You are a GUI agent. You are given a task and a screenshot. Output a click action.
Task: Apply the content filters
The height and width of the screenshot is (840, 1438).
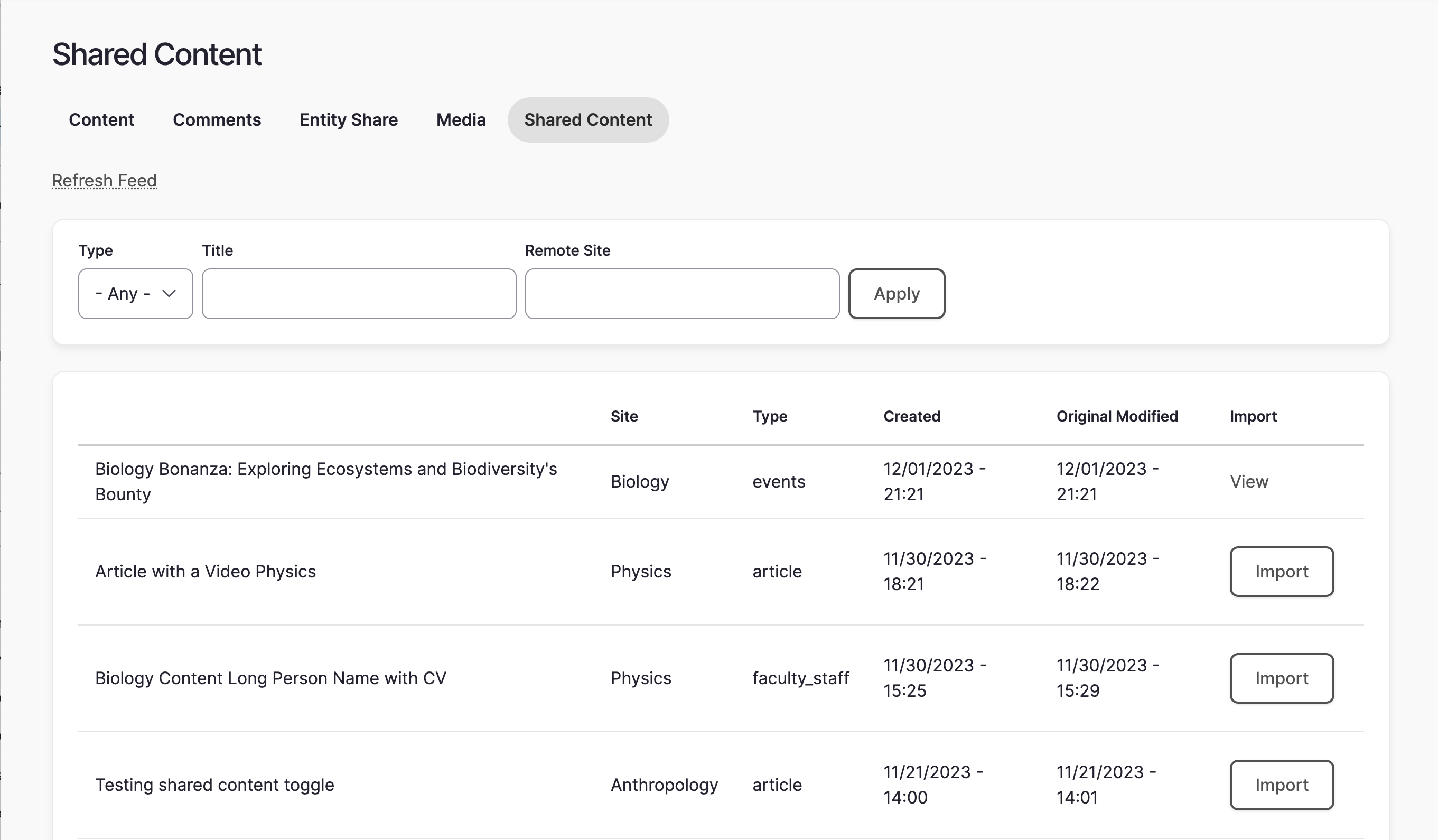(897, 294)
